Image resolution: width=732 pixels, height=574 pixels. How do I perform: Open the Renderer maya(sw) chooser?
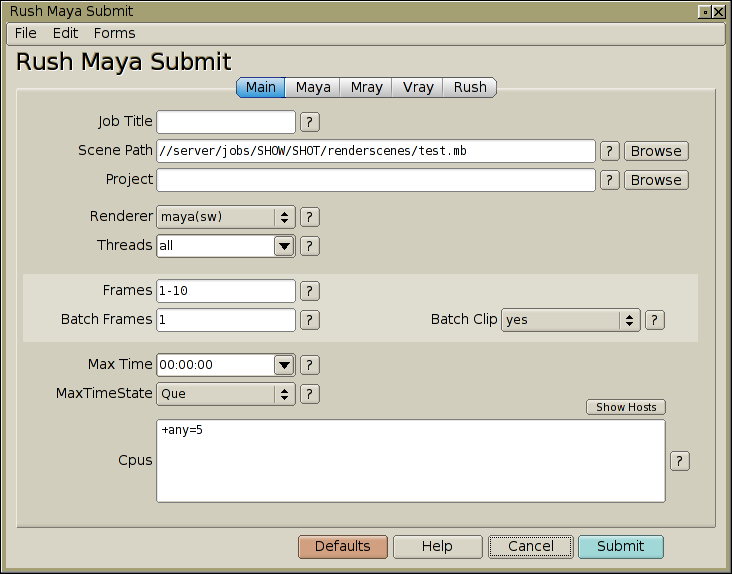click(x=226, y=217)
